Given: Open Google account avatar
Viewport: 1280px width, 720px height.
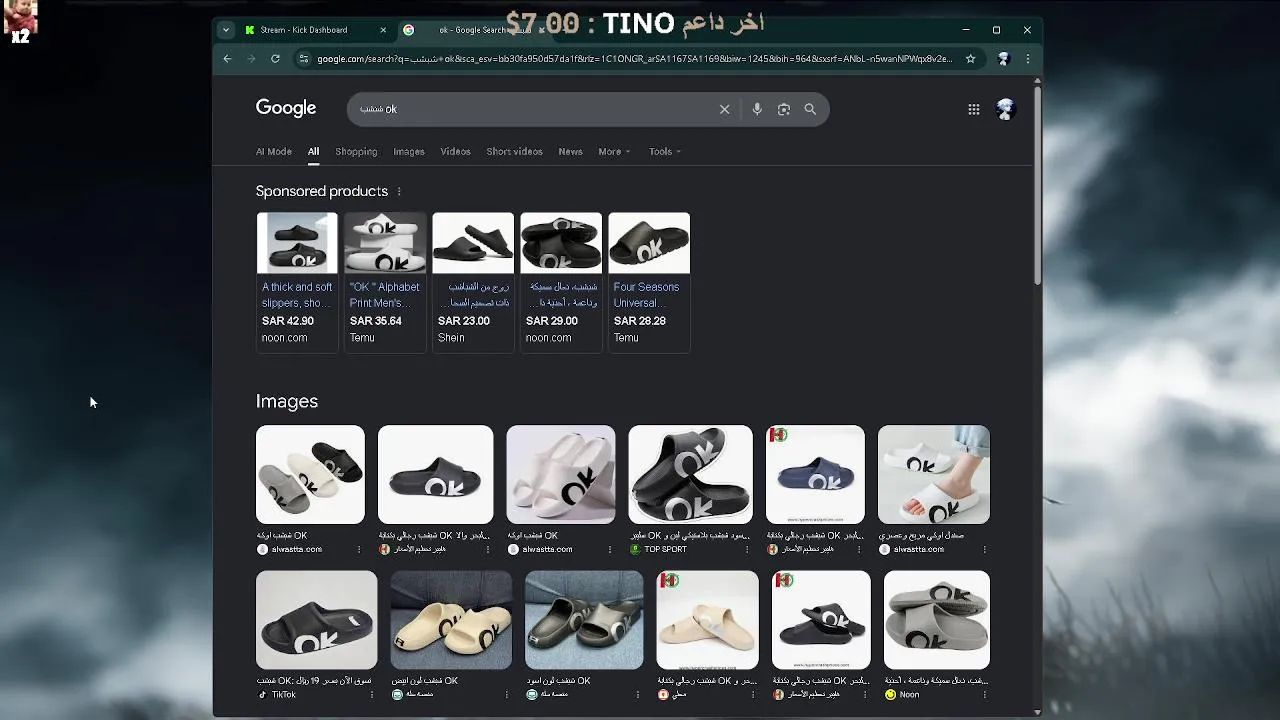Looking at the screenshot, I should tap(1006, 109).
